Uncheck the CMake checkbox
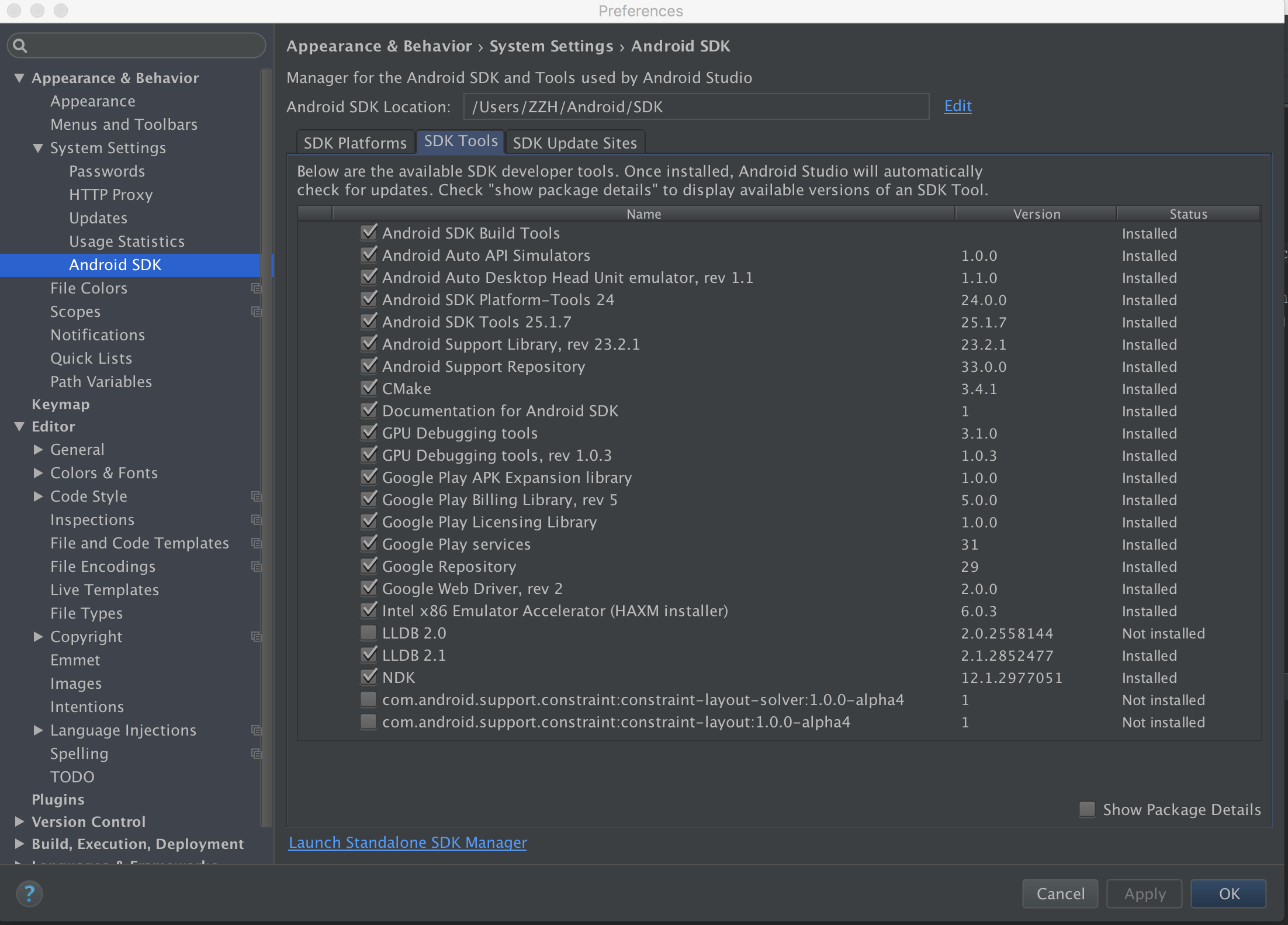The width and height of the screenshot is (1288, 925). point(368,388)
